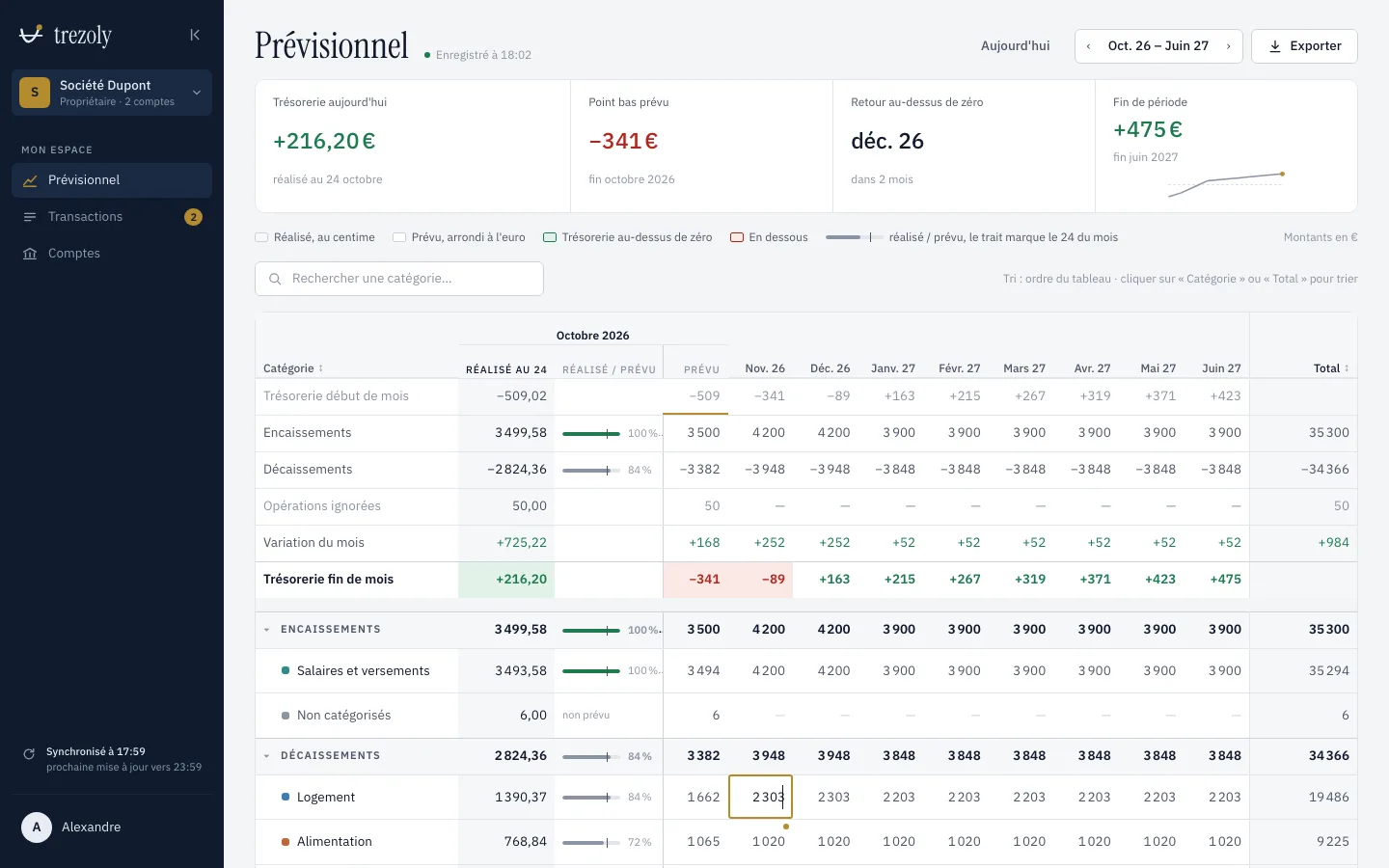The image size is (1389, 868).
Task: Click the 'déc. 26' value in Retour au-dessus de zéro
Action: (887, 142)
